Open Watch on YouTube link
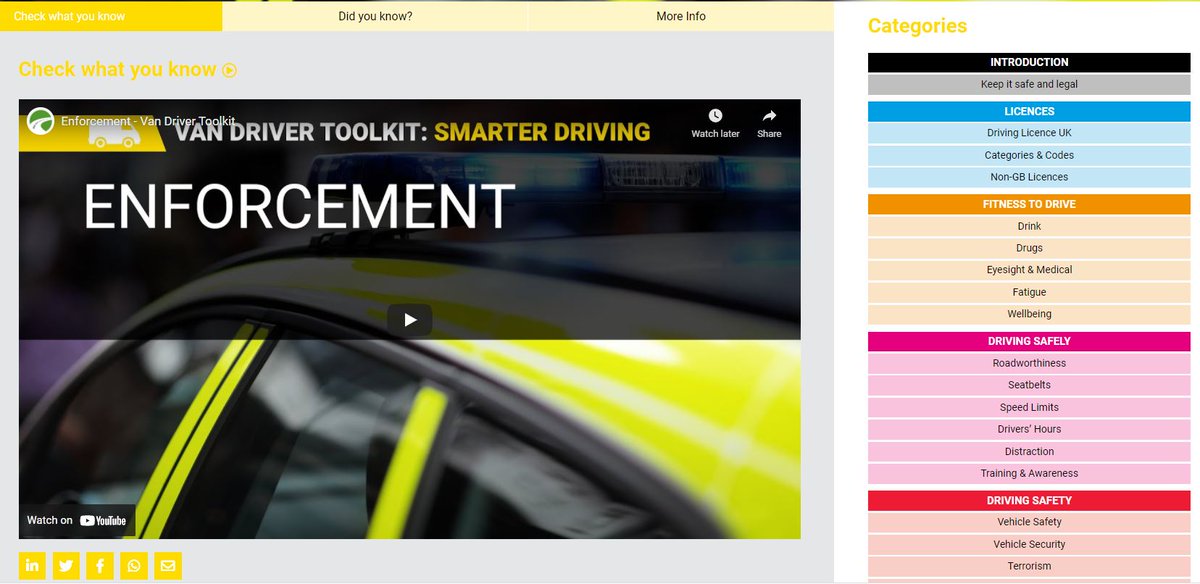 [77, 520]
